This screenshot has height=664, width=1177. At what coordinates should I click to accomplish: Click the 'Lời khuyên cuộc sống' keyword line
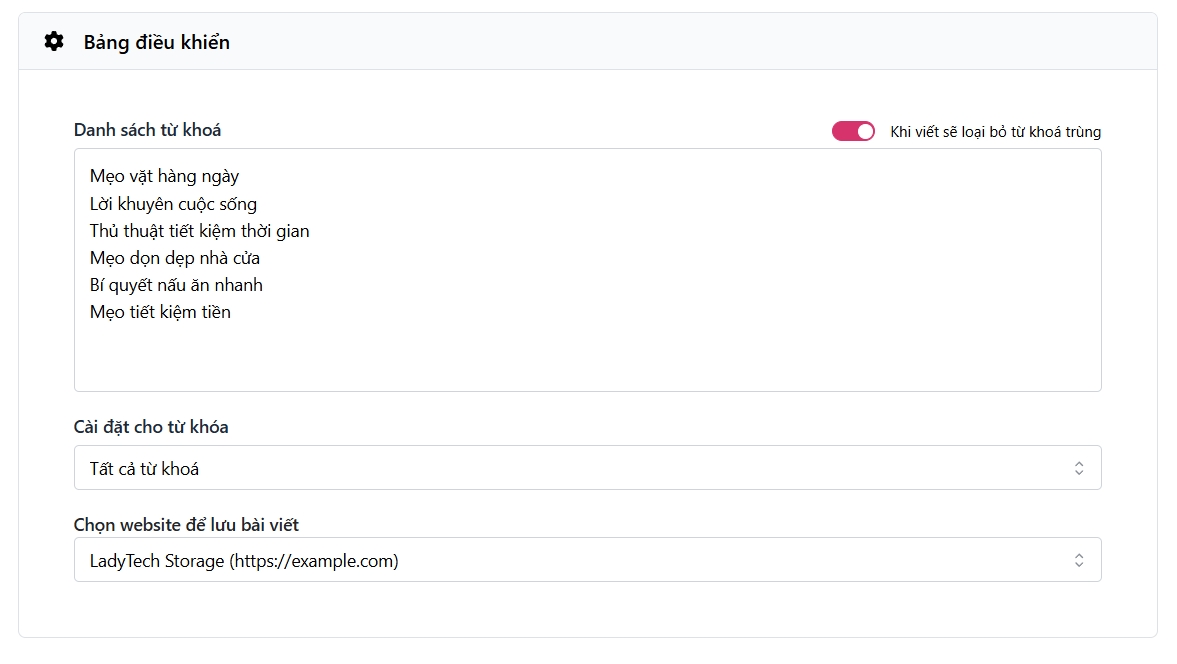pos(173,204)
